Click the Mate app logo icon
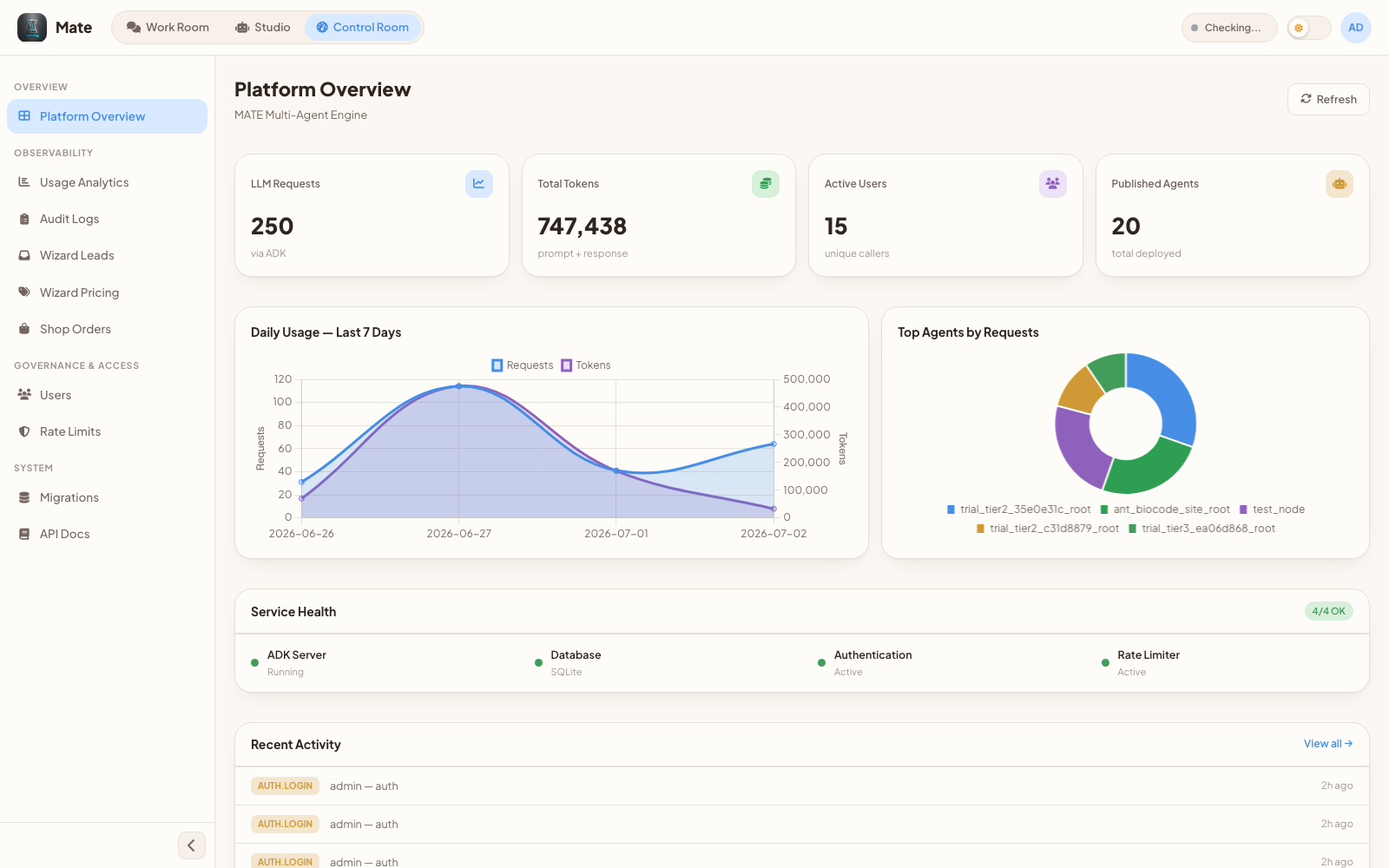1389x868 pixels. (32, 28)
